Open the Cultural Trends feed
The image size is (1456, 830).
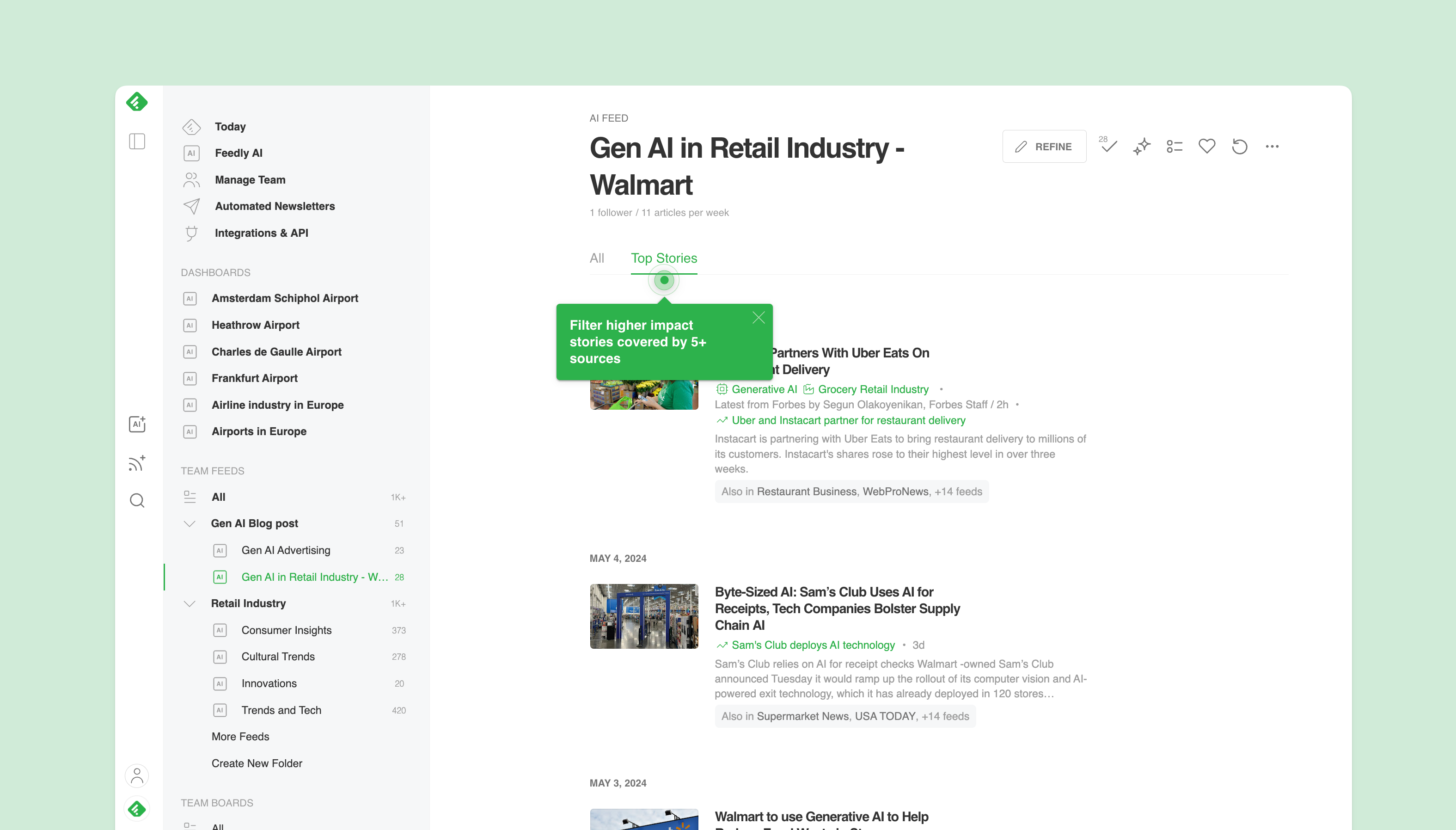click(x=278, y=657)
